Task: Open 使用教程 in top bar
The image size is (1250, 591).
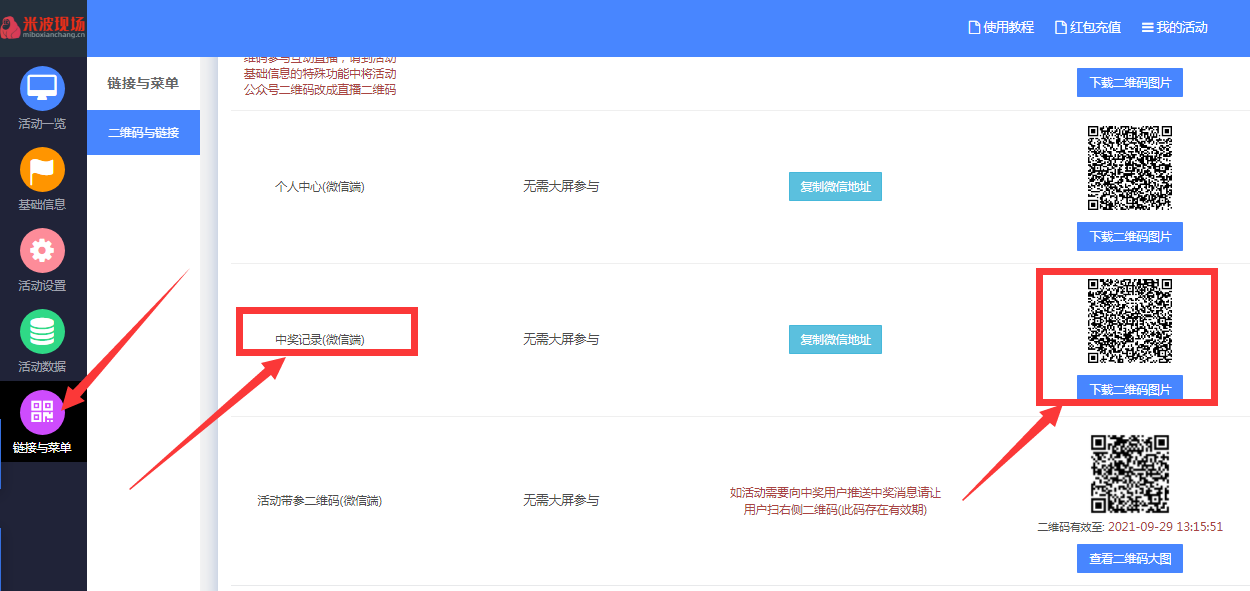Action: 1001,28
